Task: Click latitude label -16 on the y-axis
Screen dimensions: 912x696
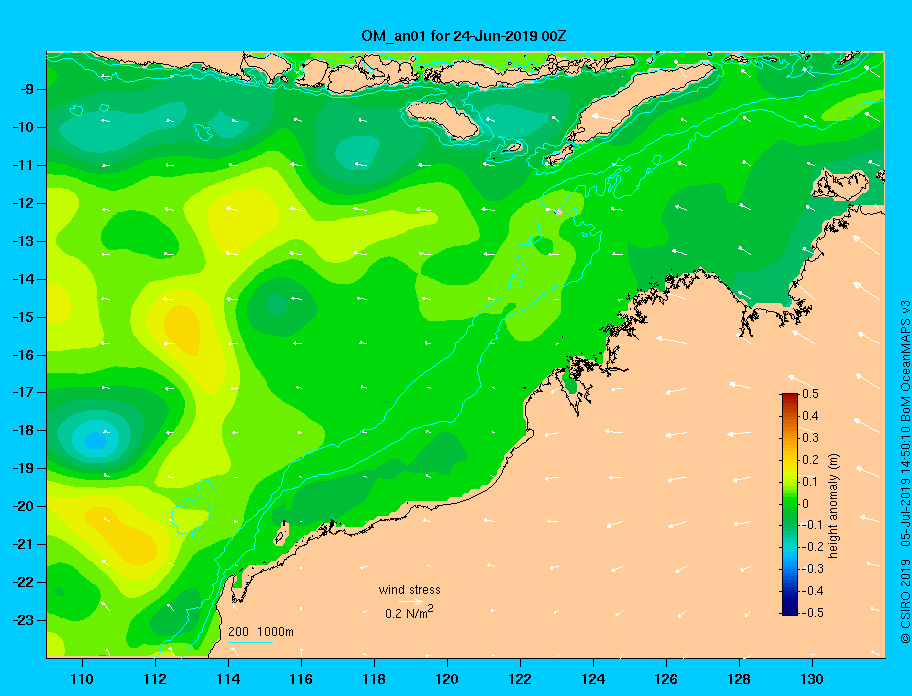Action: [23, 355]
